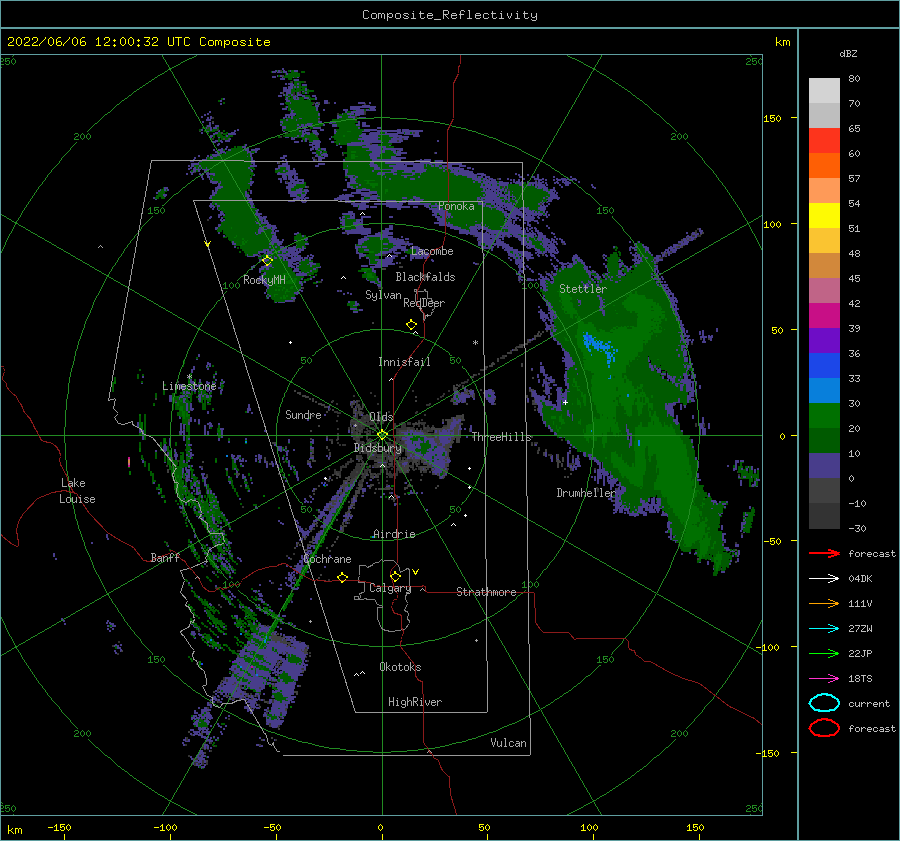Click the HighRiver town label

point(415,702)
